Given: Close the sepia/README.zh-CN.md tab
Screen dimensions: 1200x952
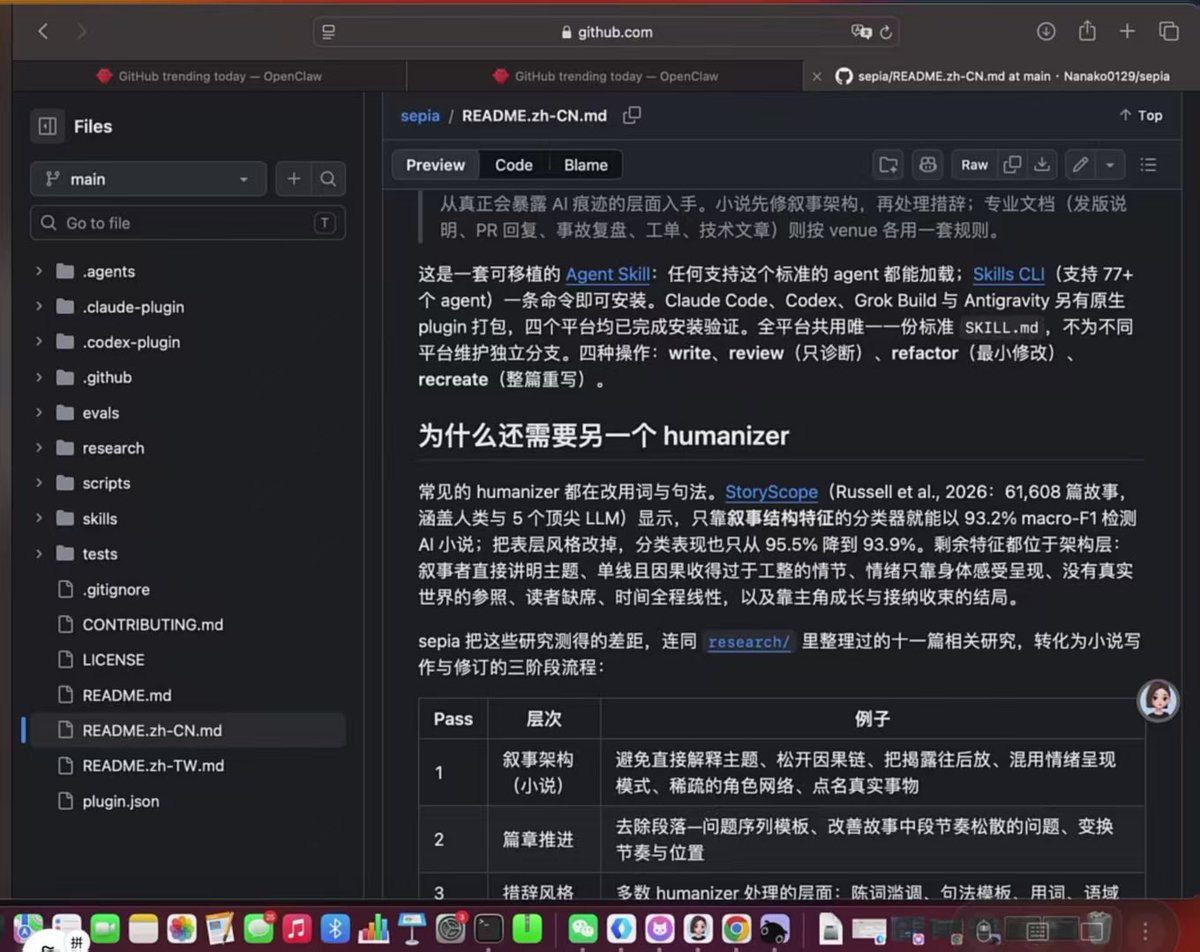Looking at the screenshot, I should [x=816, y=76].
